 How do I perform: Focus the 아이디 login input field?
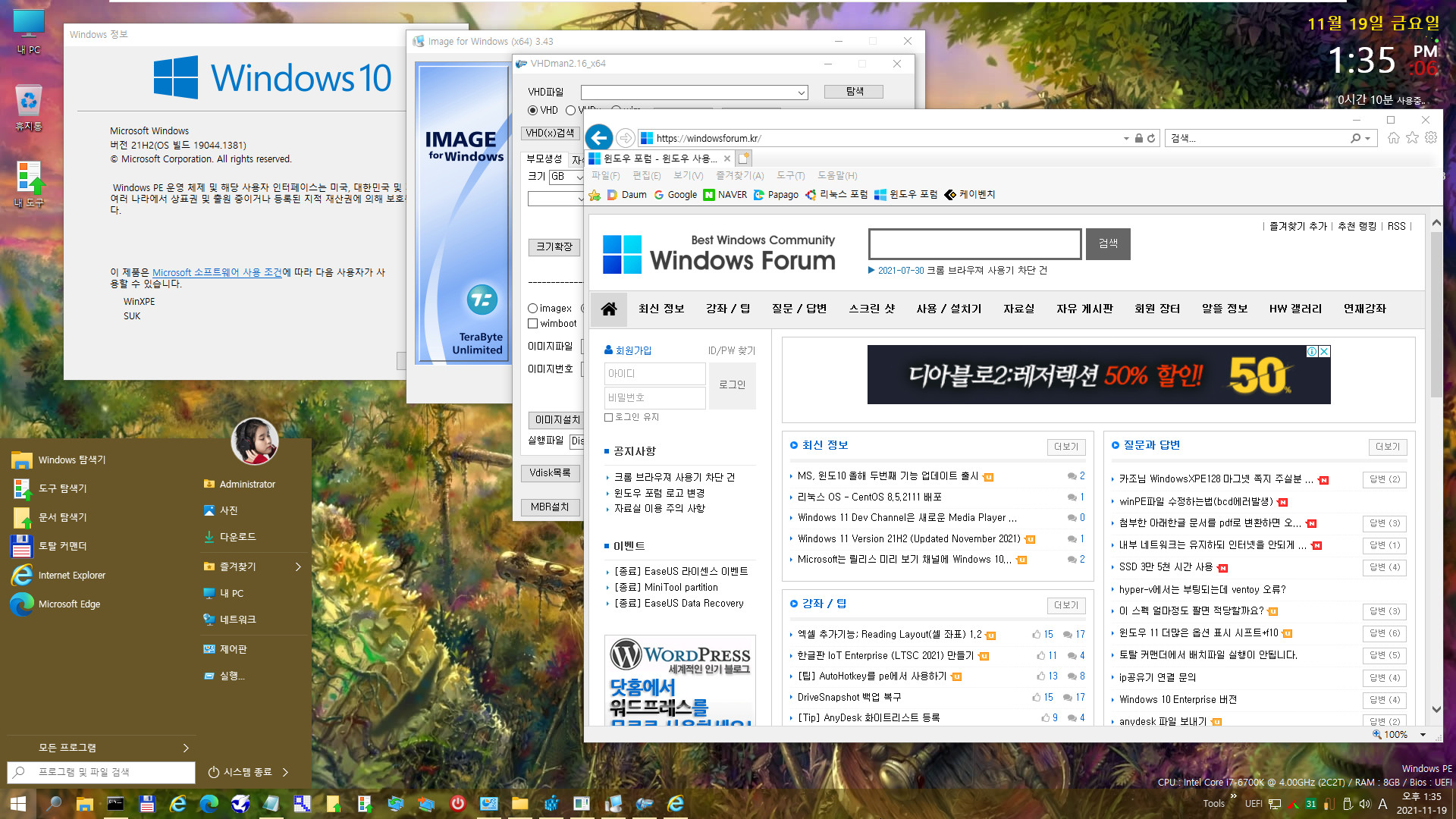[655, 374]
